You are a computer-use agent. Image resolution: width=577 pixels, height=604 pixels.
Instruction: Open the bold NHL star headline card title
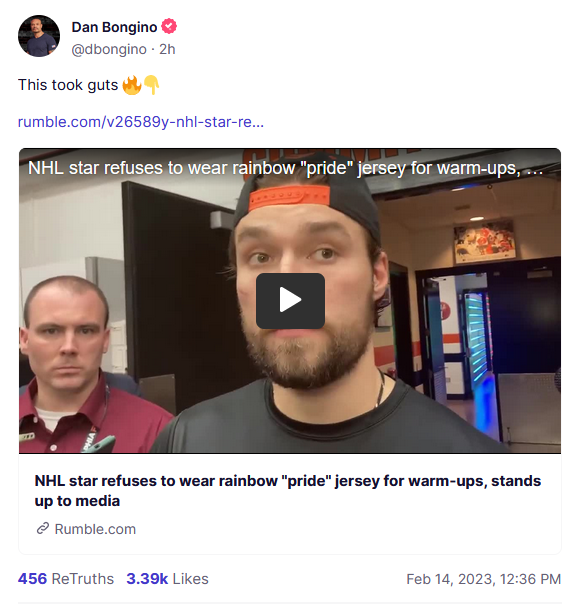coord(288,491)
